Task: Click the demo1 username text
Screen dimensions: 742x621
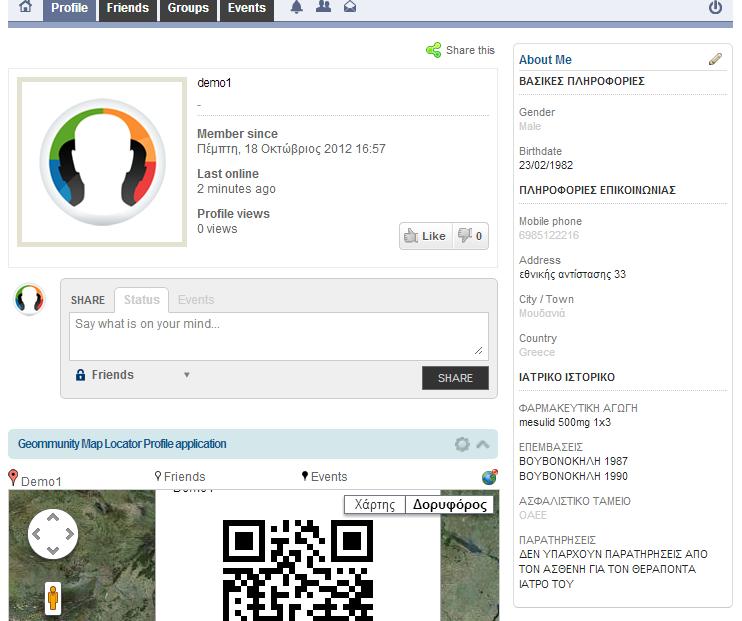Action: (x=214, y=83)
